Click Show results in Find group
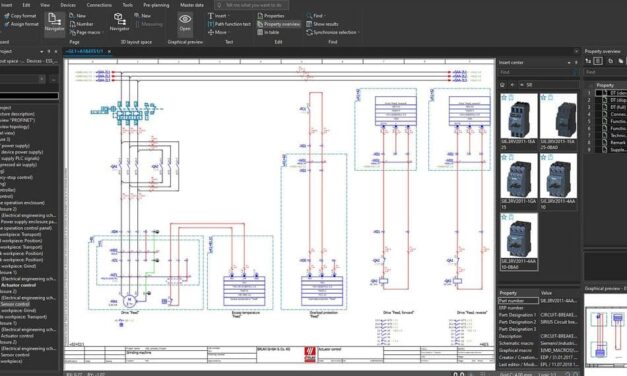627x376 pixels. (322, 24)
